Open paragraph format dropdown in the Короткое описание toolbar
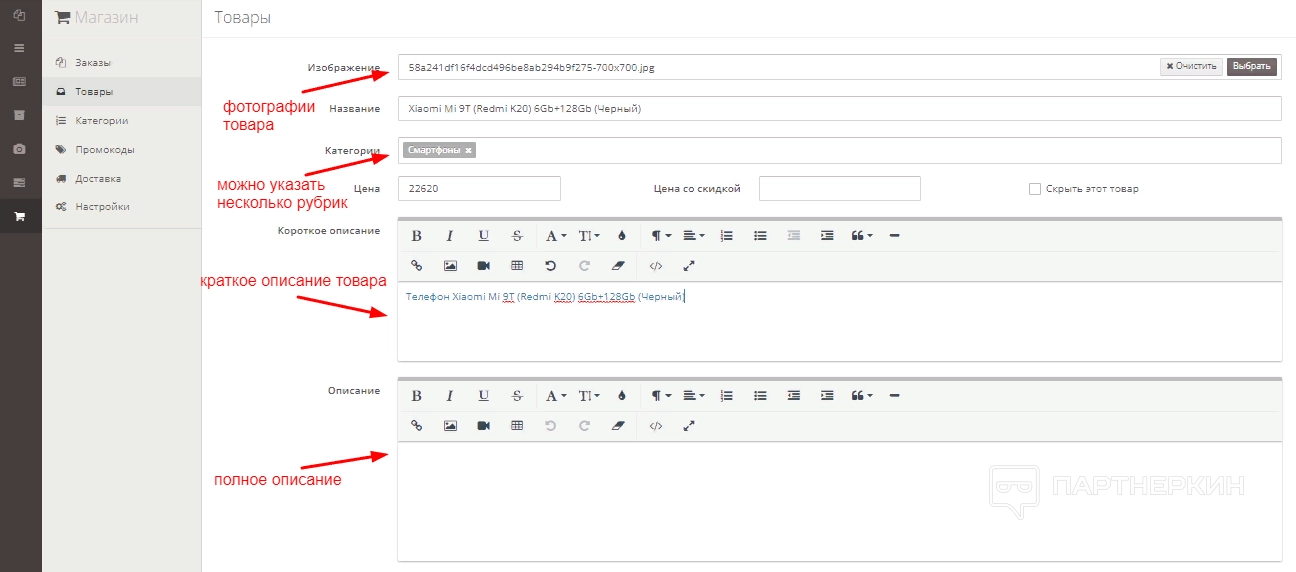 click(661, 236)
